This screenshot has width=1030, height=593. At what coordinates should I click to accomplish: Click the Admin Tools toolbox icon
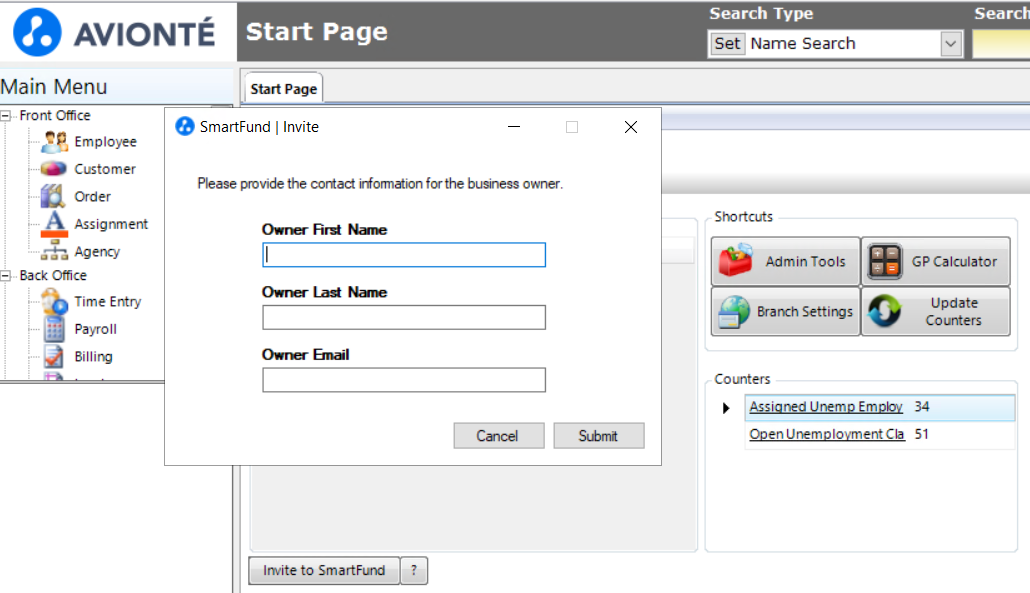[x=736, y=261]
